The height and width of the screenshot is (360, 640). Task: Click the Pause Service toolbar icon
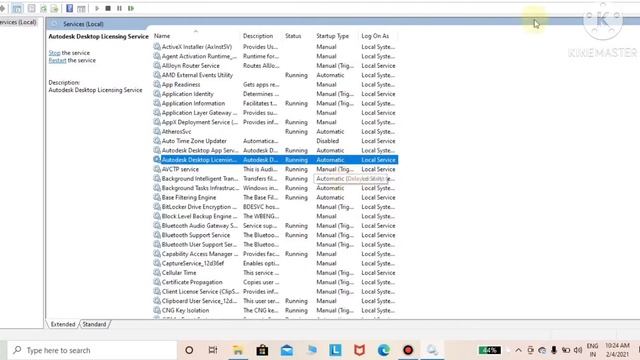tap(119, 8)
